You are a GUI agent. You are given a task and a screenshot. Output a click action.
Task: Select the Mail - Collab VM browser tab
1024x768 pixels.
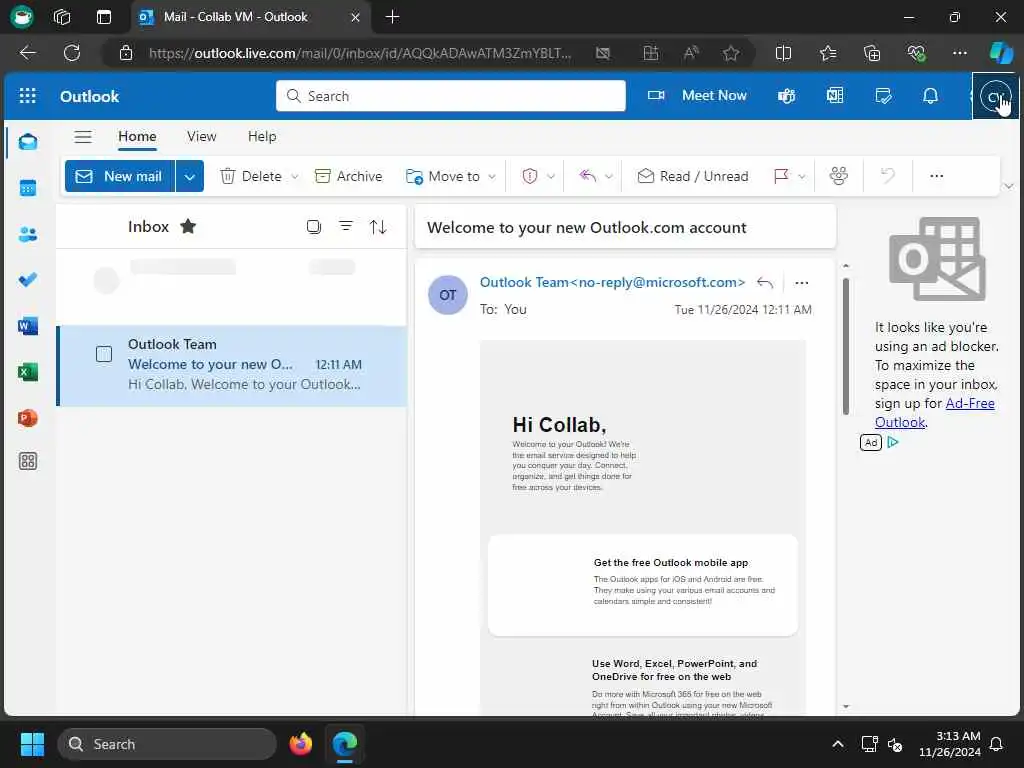251,18
